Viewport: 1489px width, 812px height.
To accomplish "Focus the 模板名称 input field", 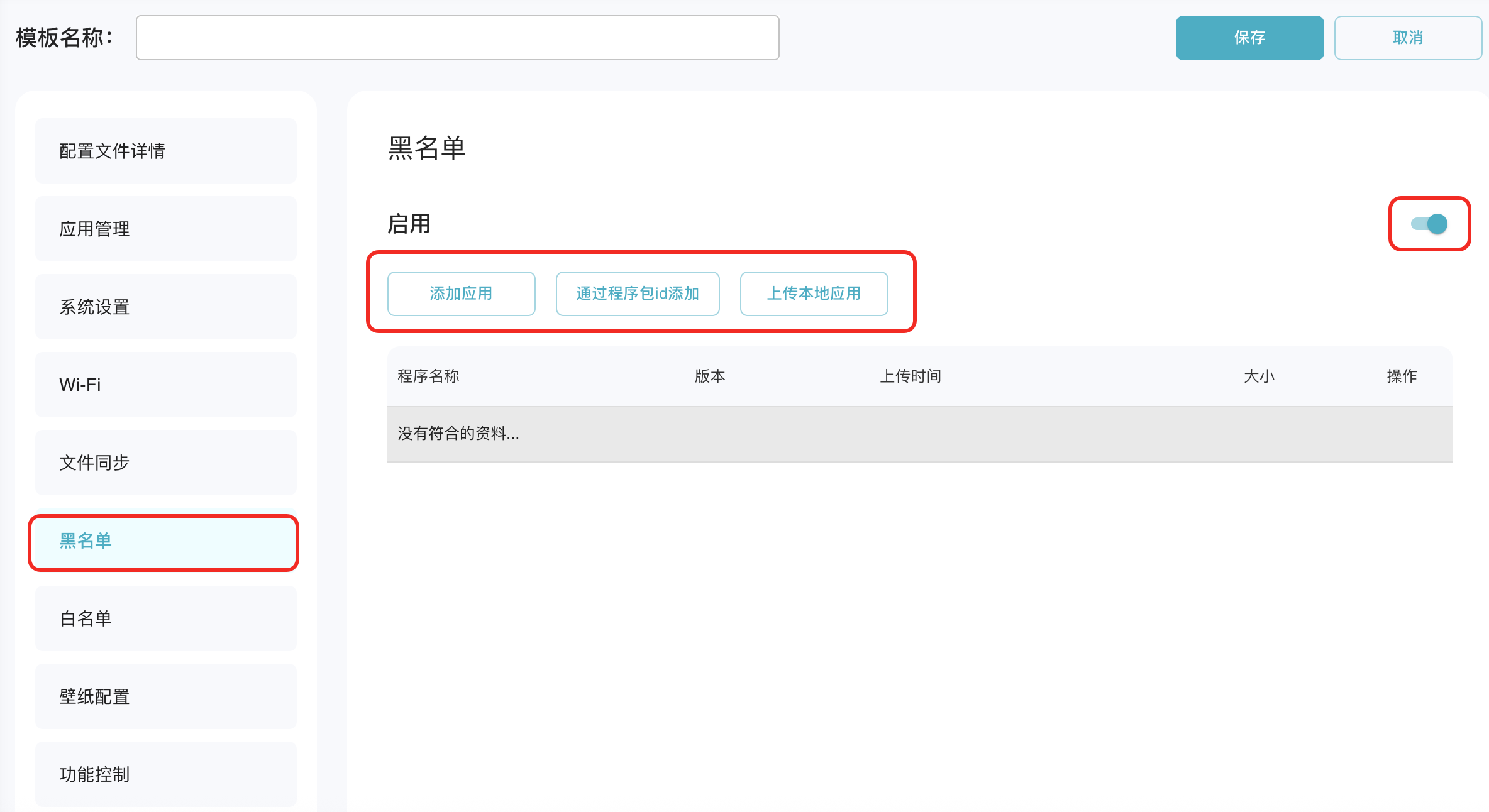I will [x=457, y=38].
